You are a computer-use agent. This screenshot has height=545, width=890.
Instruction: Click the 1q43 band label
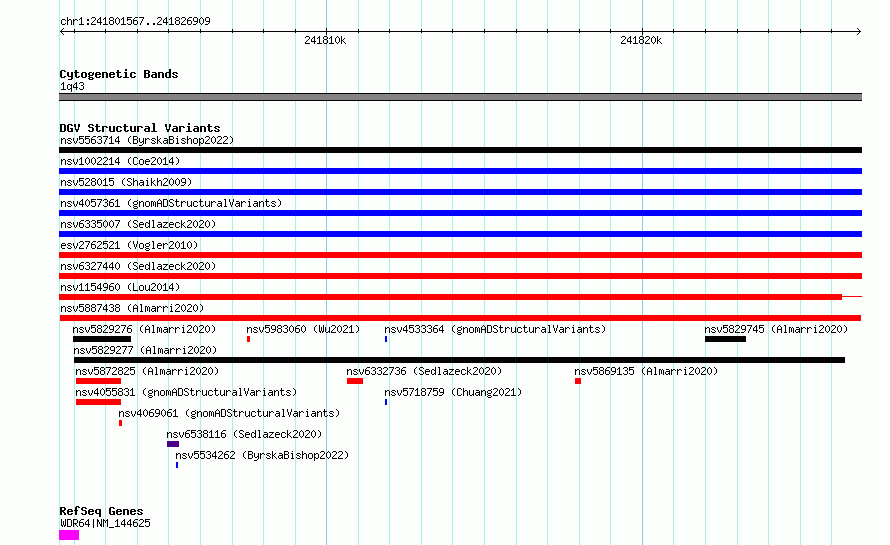pyautogui.click(x=72, y=86)
